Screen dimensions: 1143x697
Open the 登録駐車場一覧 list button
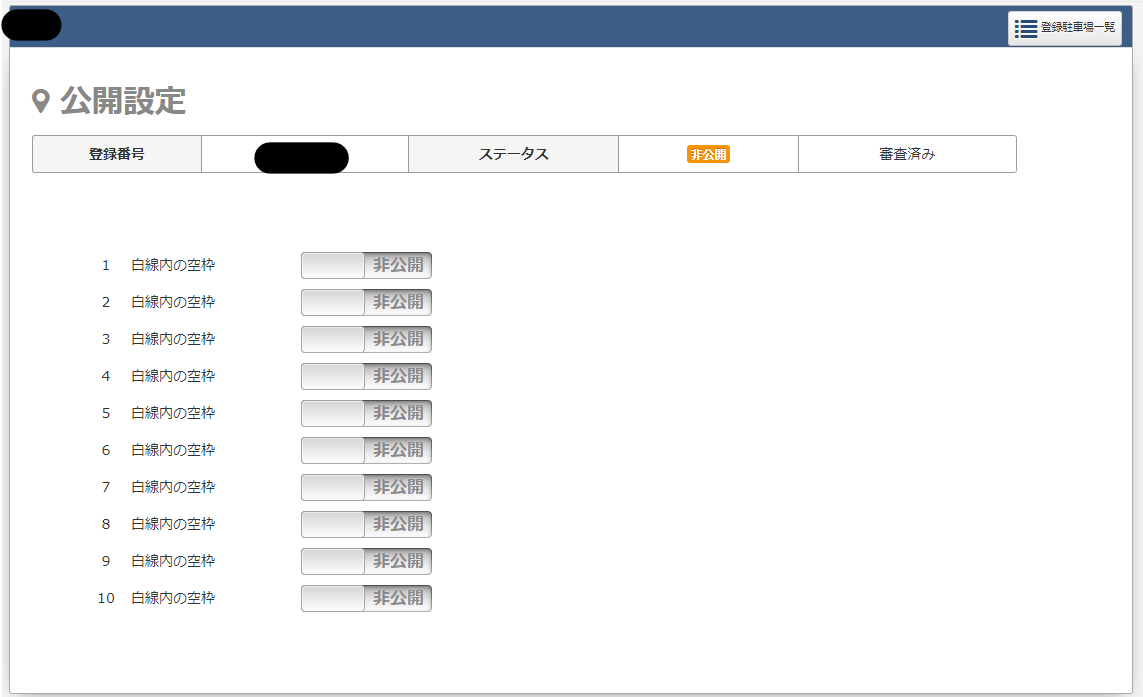coord(1064,28)
